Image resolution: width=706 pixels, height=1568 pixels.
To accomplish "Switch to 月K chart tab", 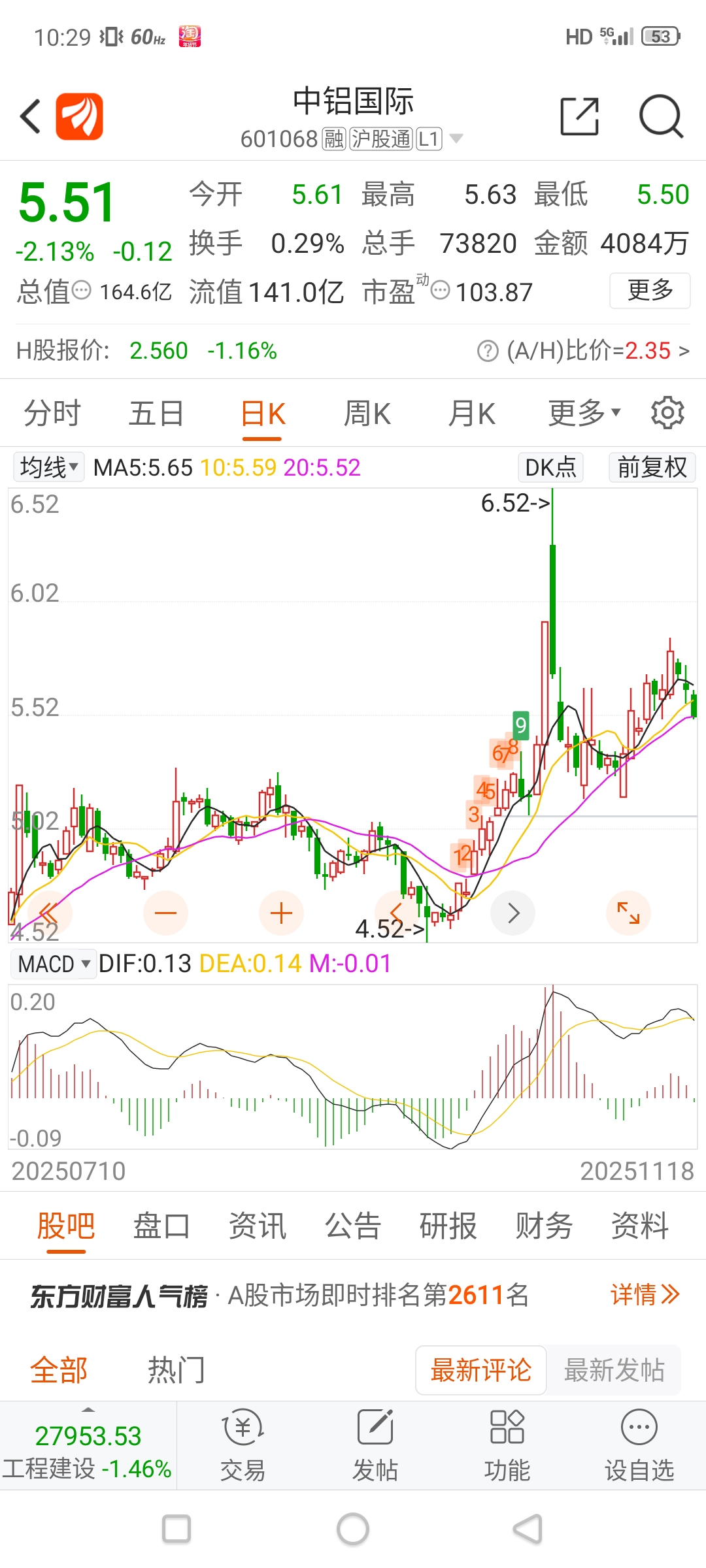I will [471, 413].
